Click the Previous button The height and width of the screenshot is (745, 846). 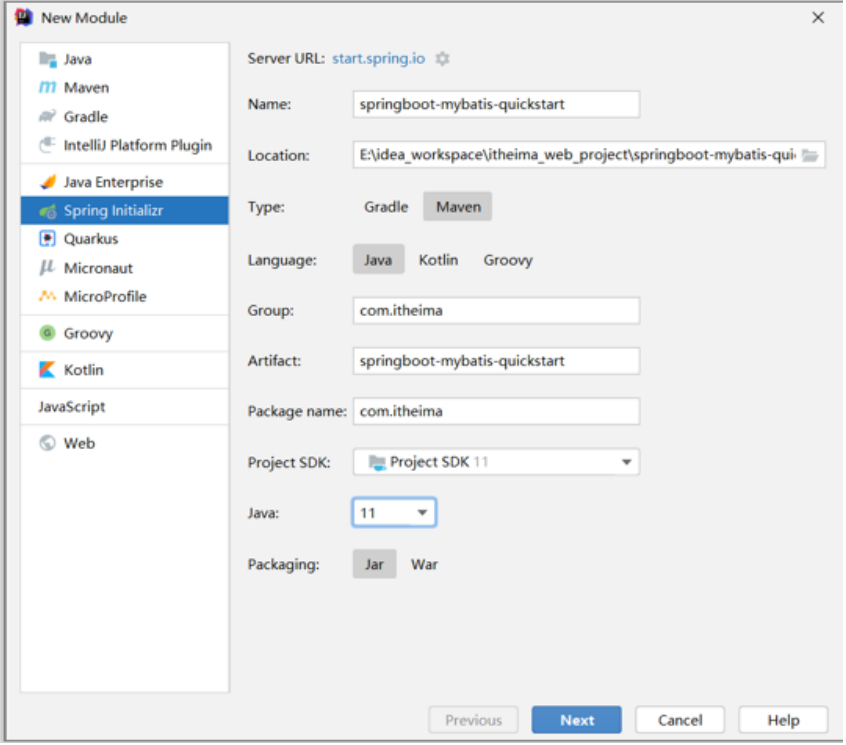(x=474, y=721)
